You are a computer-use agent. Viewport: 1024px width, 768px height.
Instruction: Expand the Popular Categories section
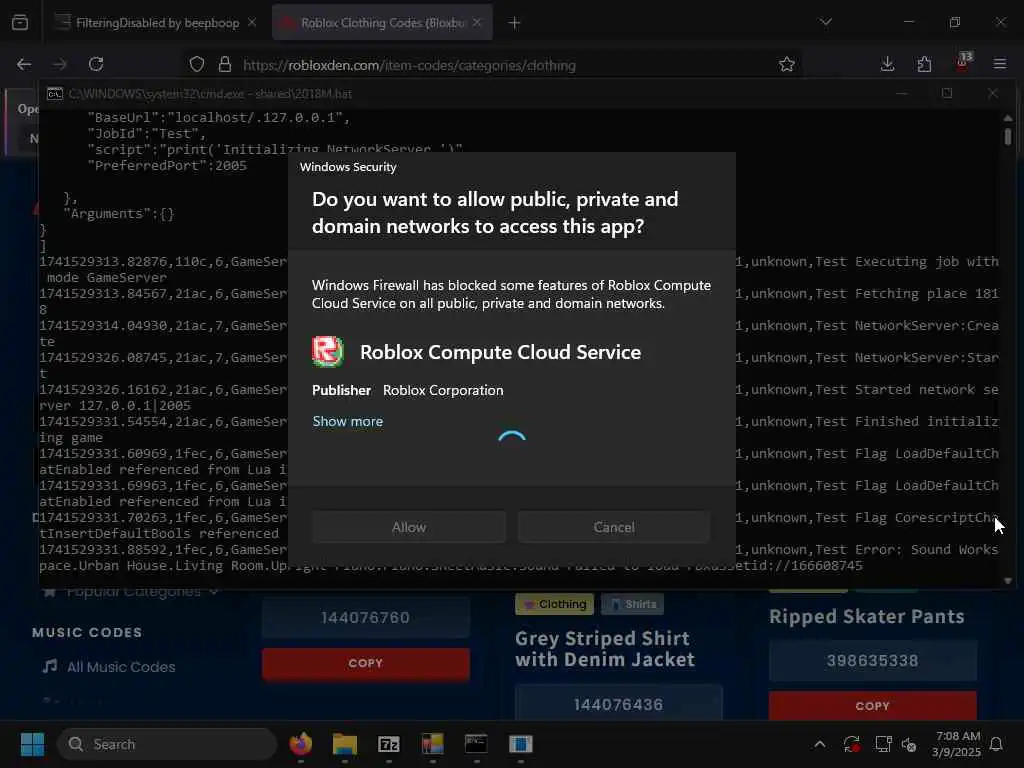tap(131, 592)
